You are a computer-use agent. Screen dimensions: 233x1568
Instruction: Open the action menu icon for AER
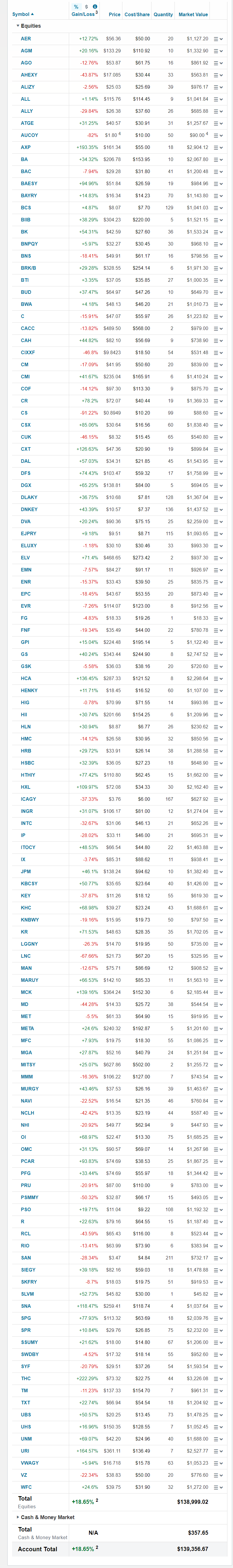click(x=216, y=39)
